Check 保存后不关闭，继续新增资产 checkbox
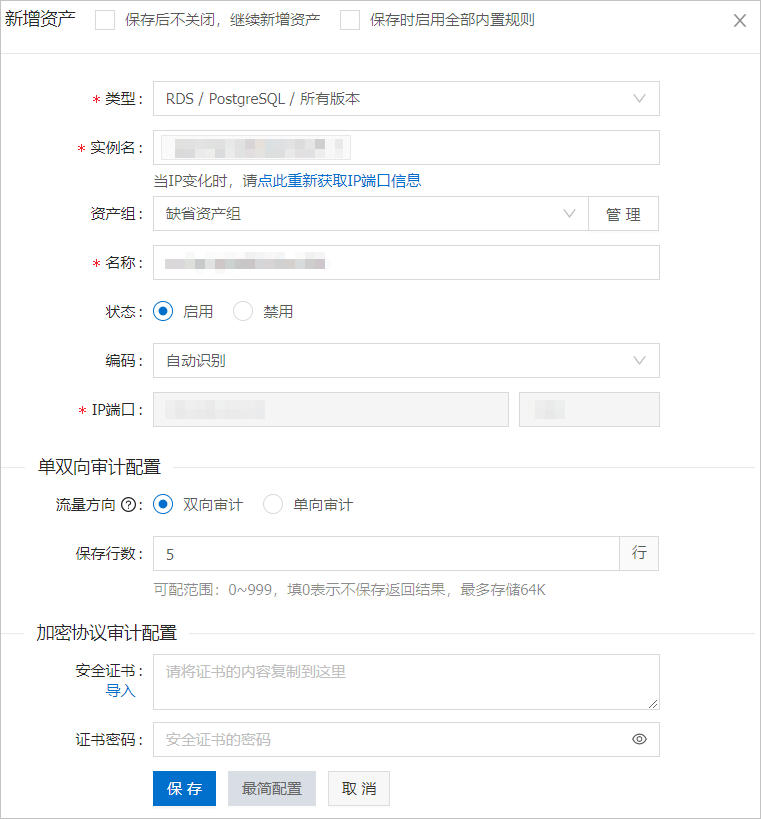This screenshot has height=819, width=761. click(105, 20)
